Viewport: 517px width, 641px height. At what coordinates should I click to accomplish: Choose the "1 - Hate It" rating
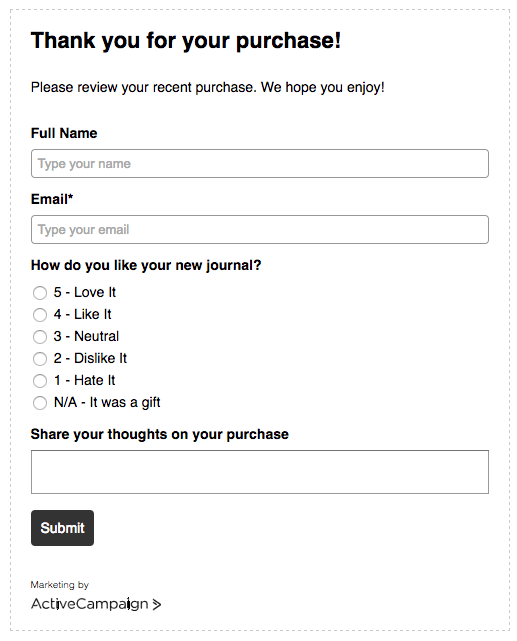[40, 381]
